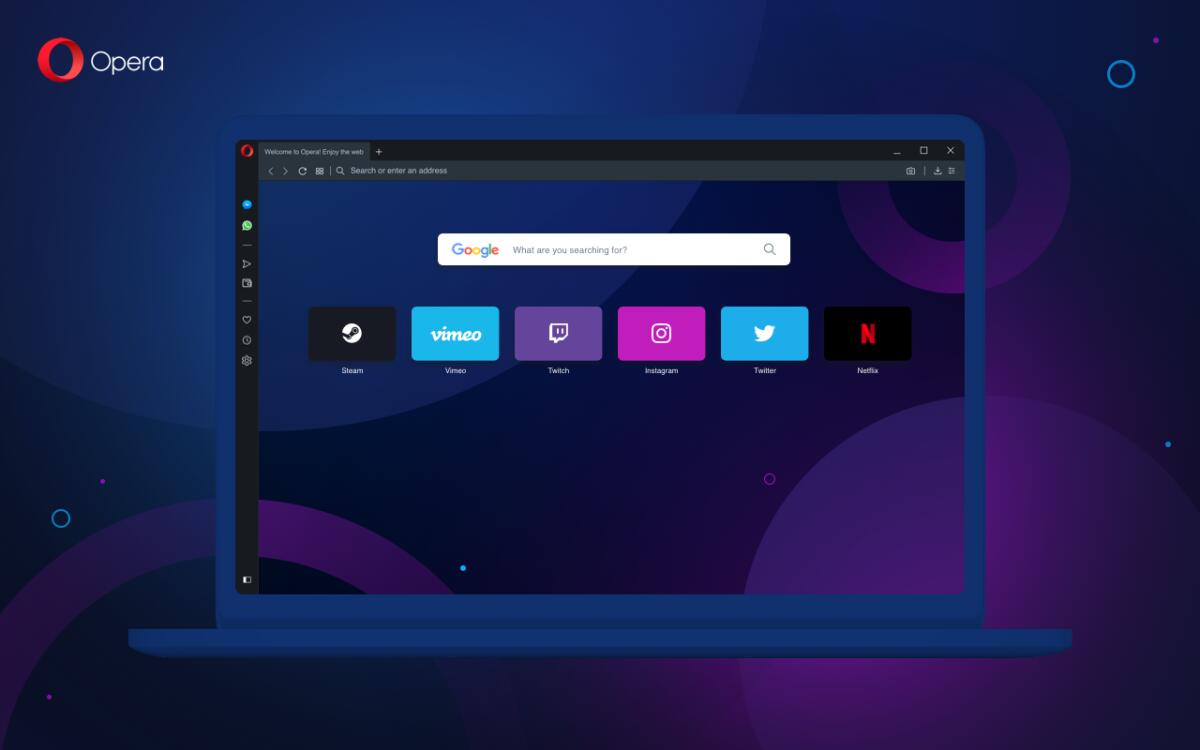
Task: Navigate back with the left arrow
Action: click(270, 171)
